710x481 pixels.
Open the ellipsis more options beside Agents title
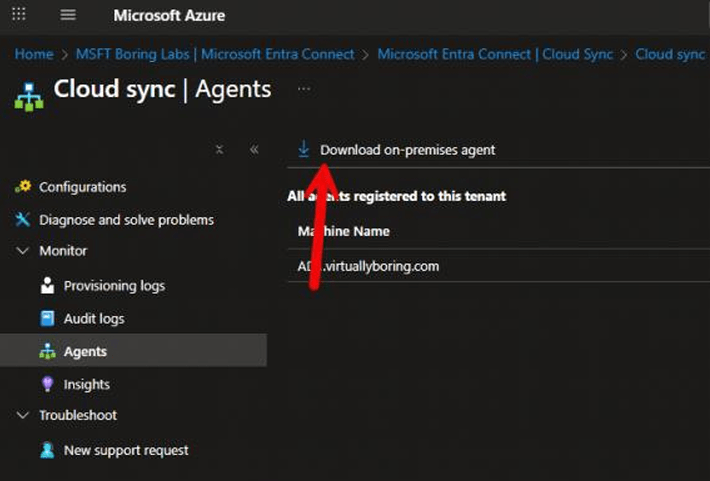coord(304,89)
